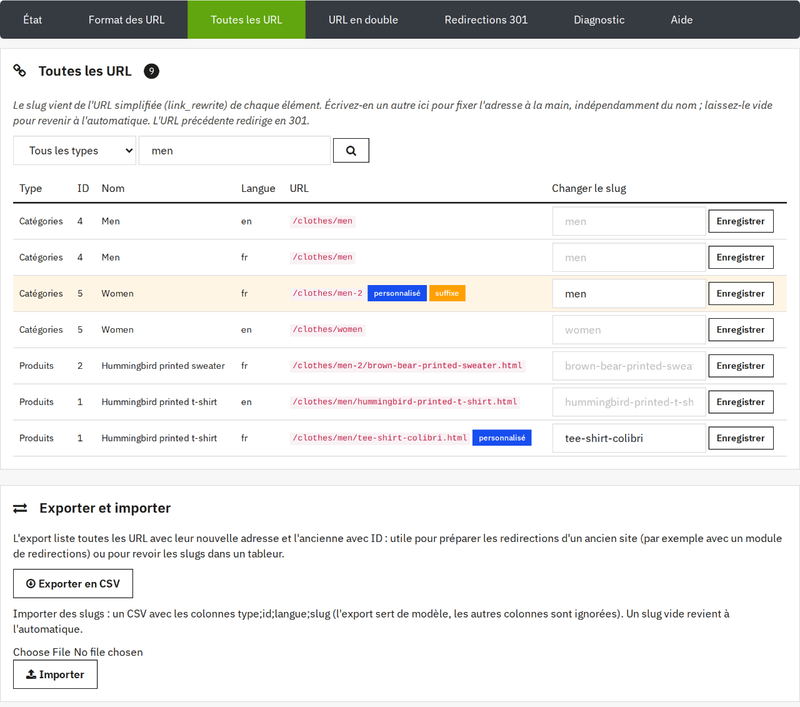
Task: Switch to the État tab
Action: pyautogui.click(x=32, y=19)
